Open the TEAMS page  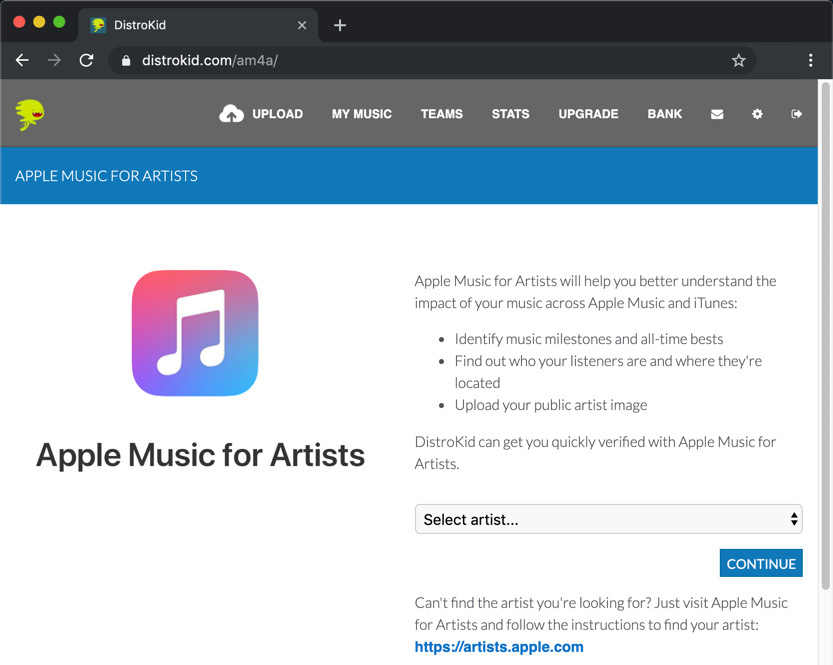441,114
